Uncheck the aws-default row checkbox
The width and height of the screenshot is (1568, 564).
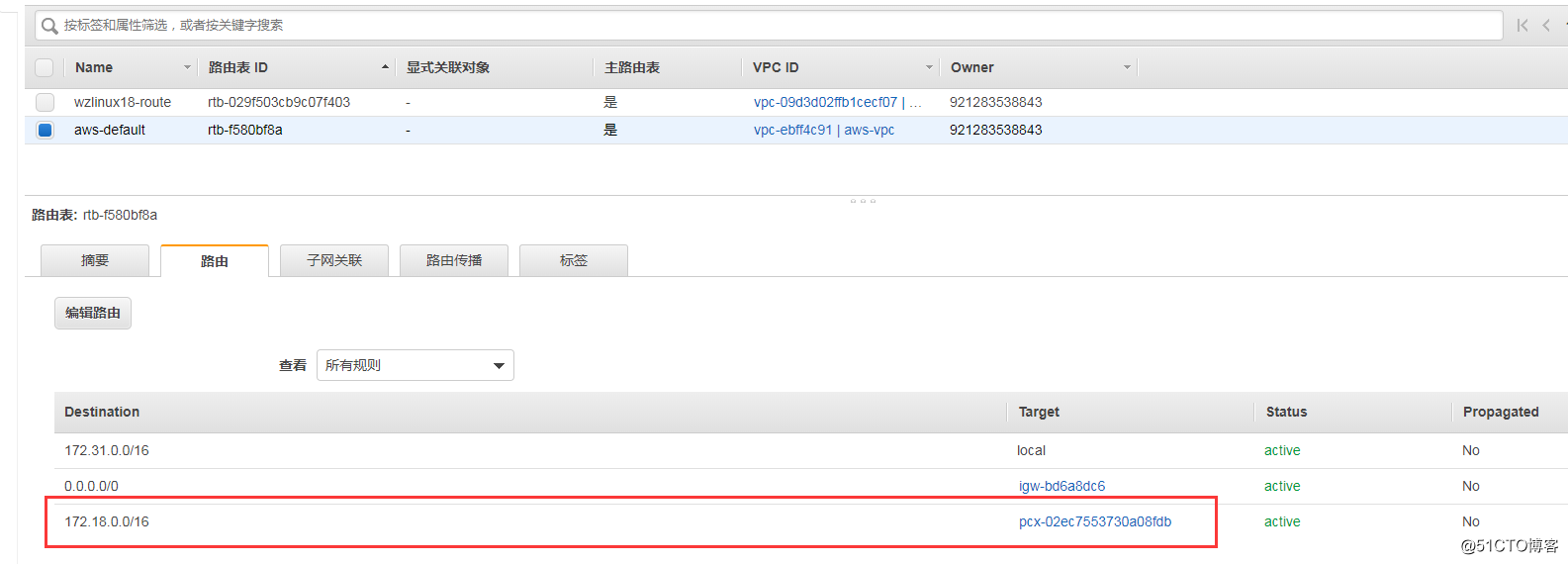point(45,130)
